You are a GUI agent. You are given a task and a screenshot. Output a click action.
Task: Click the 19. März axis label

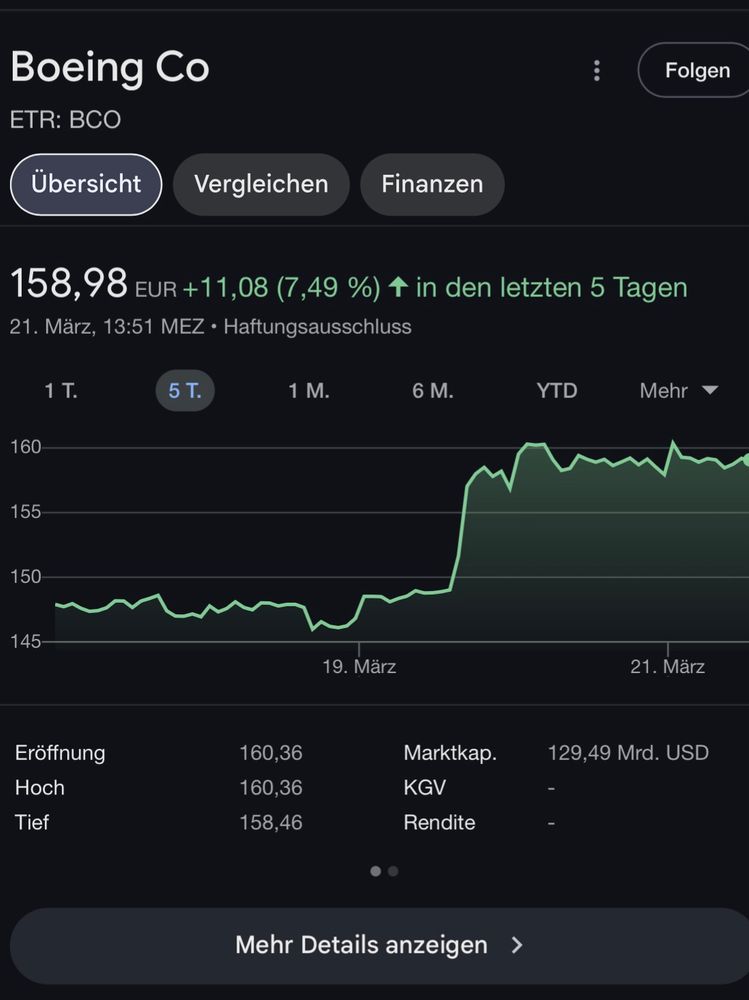click(359, 667)
